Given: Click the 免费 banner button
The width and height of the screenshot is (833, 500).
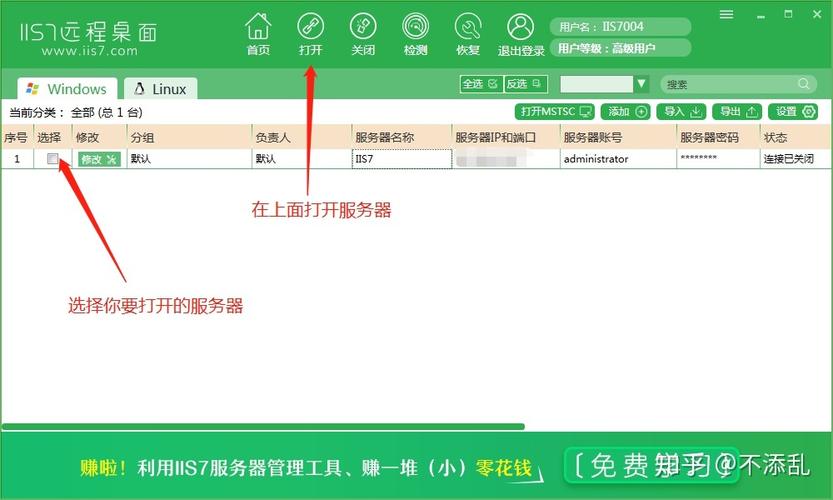Looking at the screenshot, I should pos(652,465).
